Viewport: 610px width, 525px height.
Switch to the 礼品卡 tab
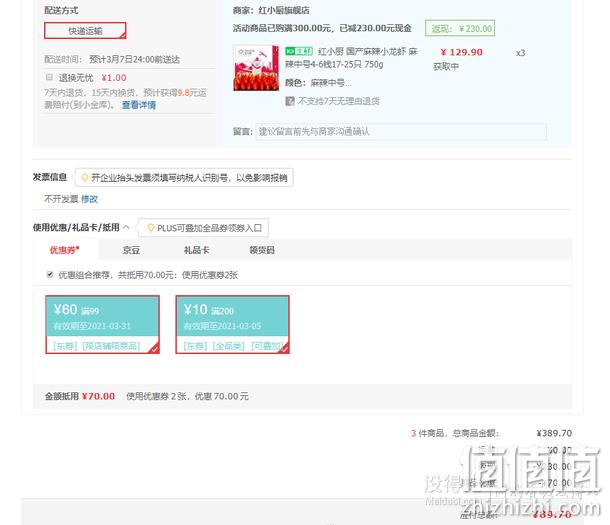[x=196, y=250]
